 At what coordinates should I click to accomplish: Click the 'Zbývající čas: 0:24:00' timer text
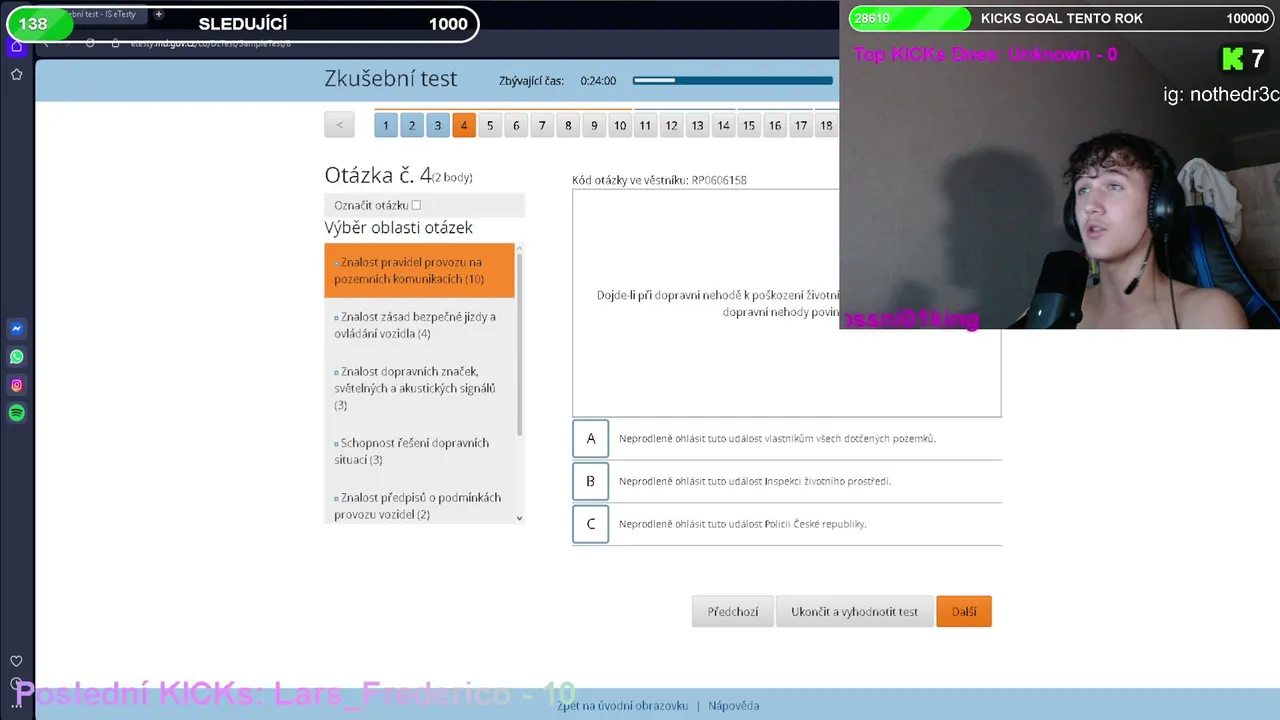(558, 81)
